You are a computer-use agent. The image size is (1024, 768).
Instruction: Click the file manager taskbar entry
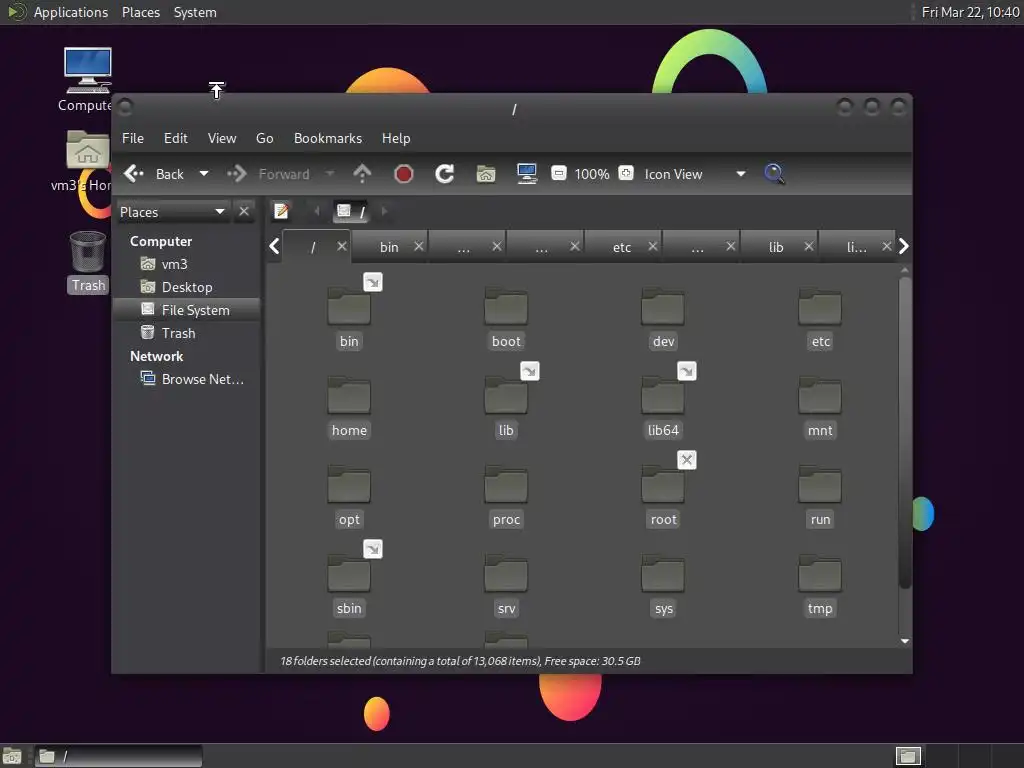pyautogui.click(x=118, y=756)
